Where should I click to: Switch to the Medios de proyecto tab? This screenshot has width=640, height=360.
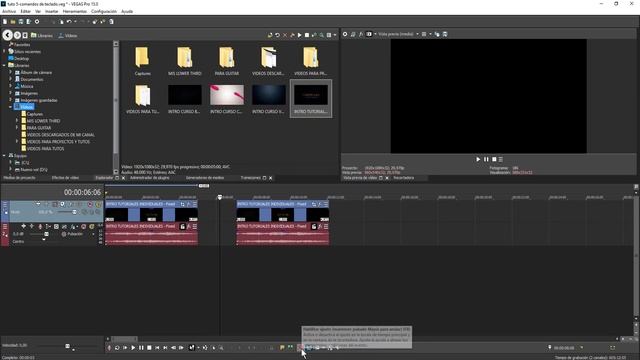pos(19,178)
